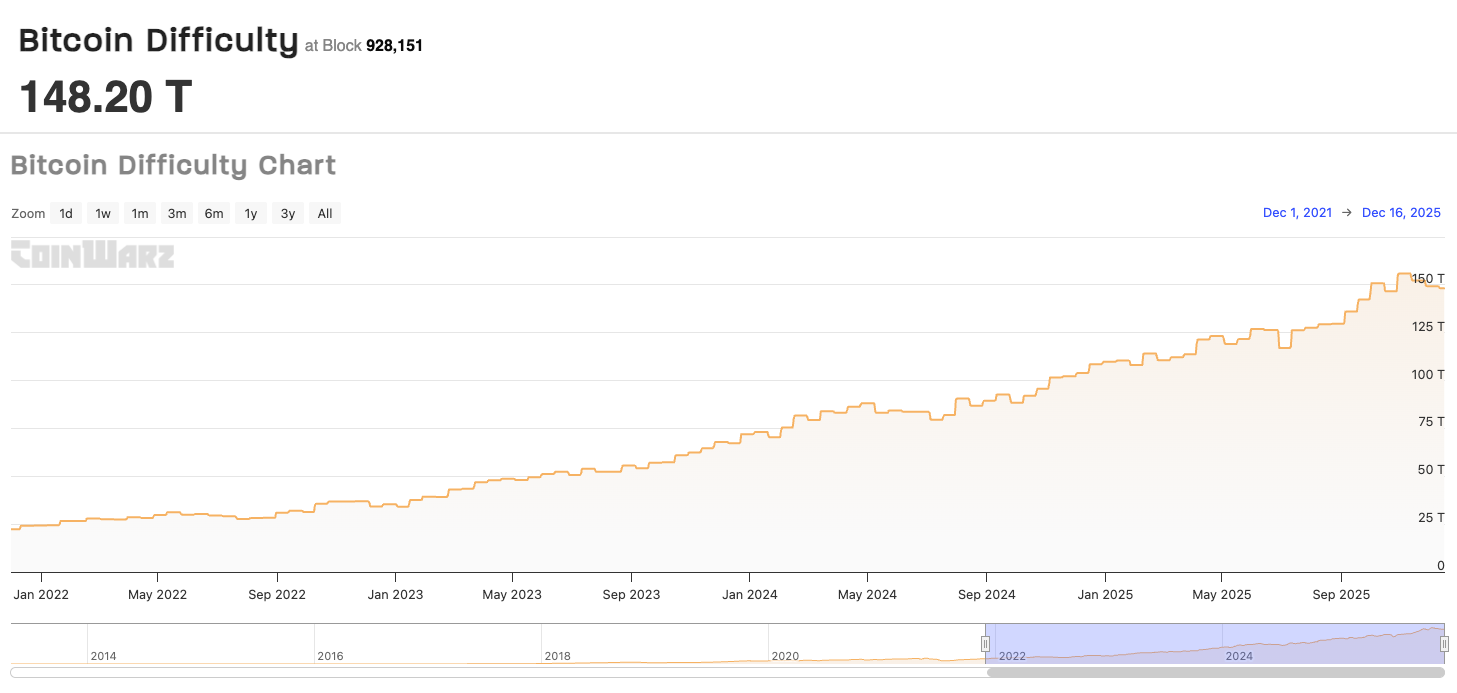Image resolution: width=1457 pixels, height=693 pixels.
Task: Edit the Dec 1, 2021 start date
Action: 1297,213
